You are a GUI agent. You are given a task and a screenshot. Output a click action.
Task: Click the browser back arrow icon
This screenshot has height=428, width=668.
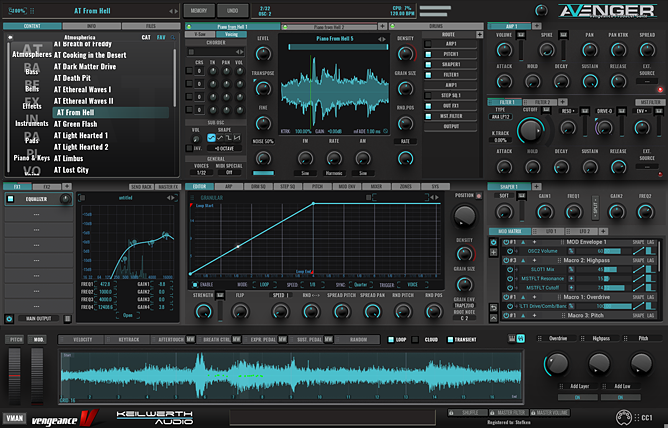pos(10,37)
